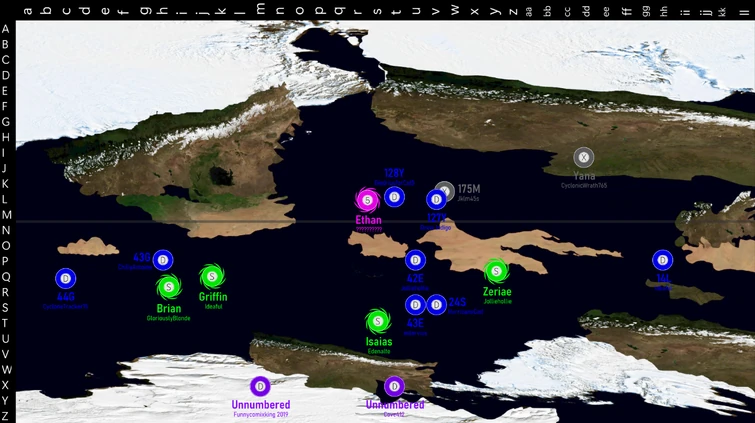Click the Yana name label
755x423 pixels.
pos(584,176)
